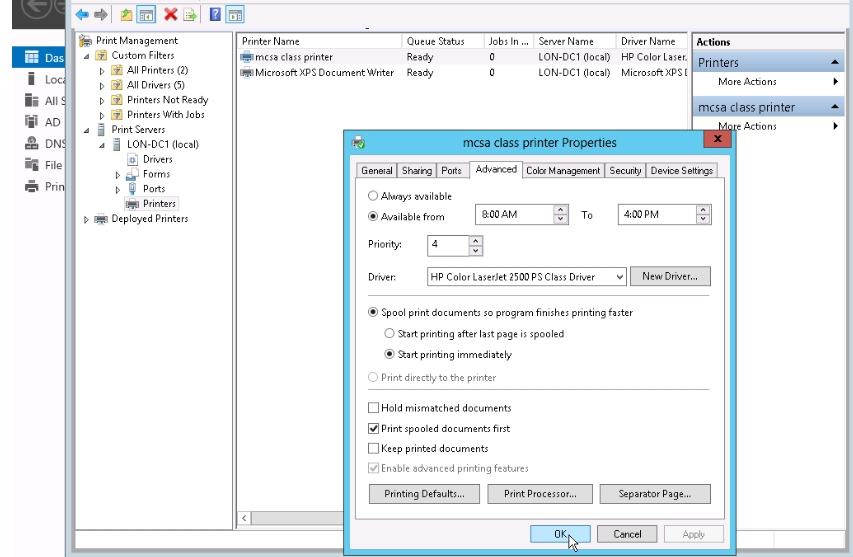Screen dimensions: 853x557
Task: Click the Back arrow in the toolbar
Action: pos(83,15)
